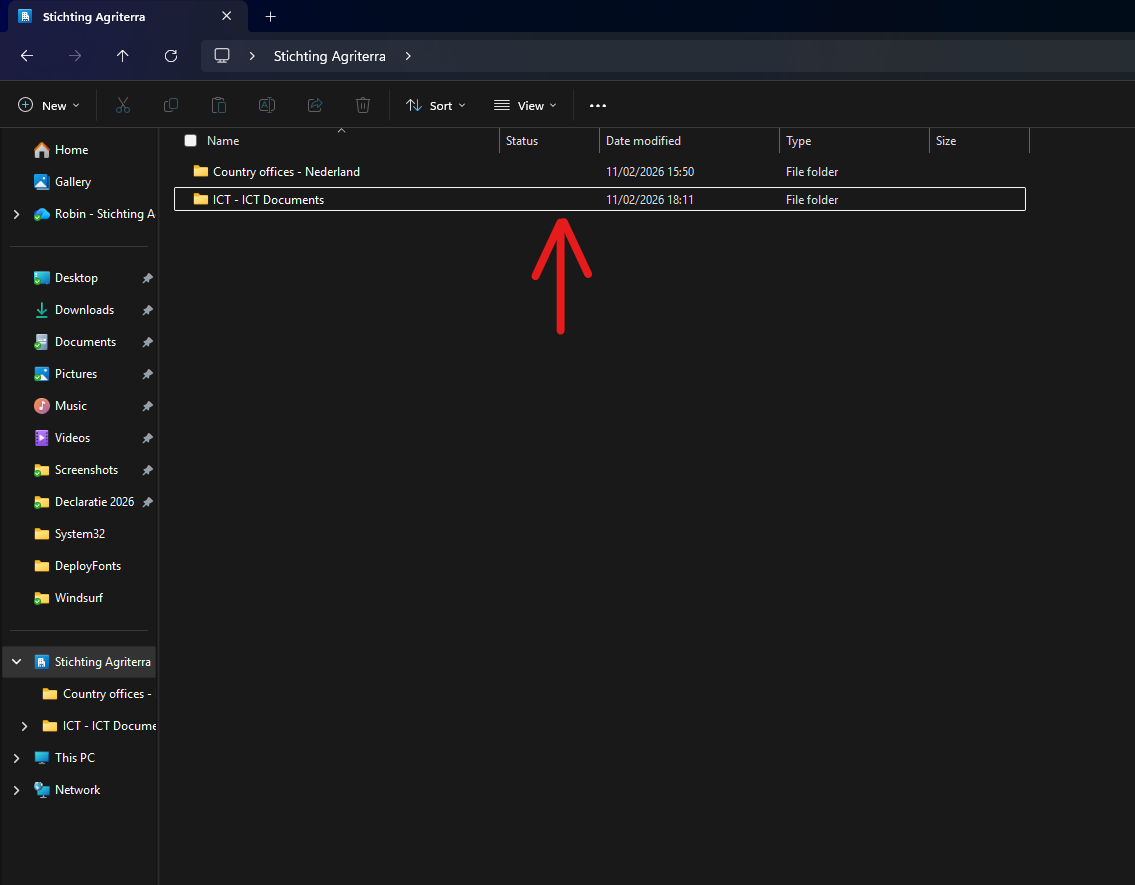Go up one folder level
The width and height of the screenshot is (1135, 885).
(122, 56)
